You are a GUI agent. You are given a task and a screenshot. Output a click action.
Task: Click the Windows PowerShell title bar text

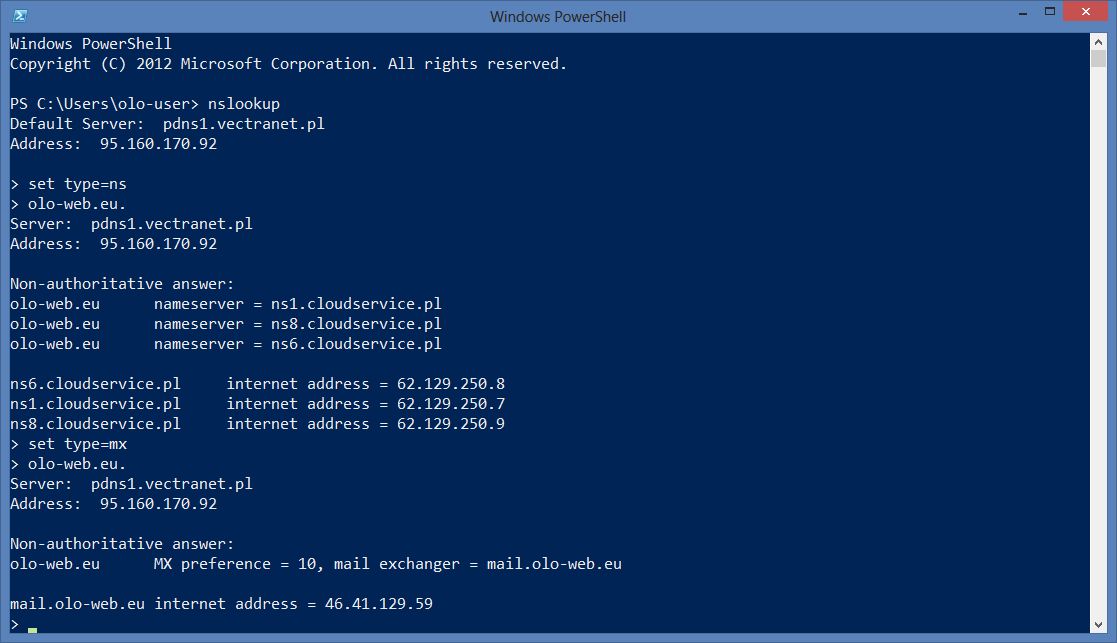[x=558, y=16]
